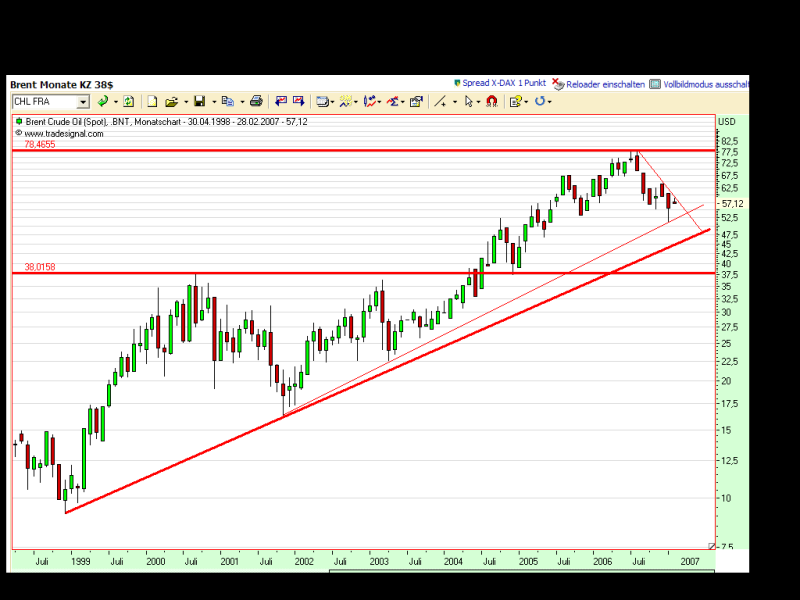Click Reloader einschalten link
Image resolution: width=800 pixels, height=600 pixels.
606,85
